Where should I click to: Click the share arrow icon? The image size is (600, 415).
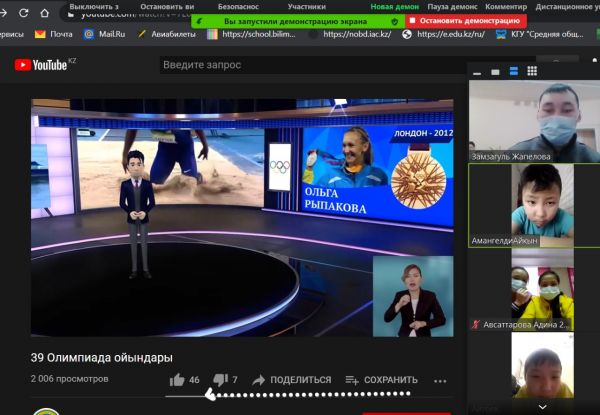click(259, 379)
